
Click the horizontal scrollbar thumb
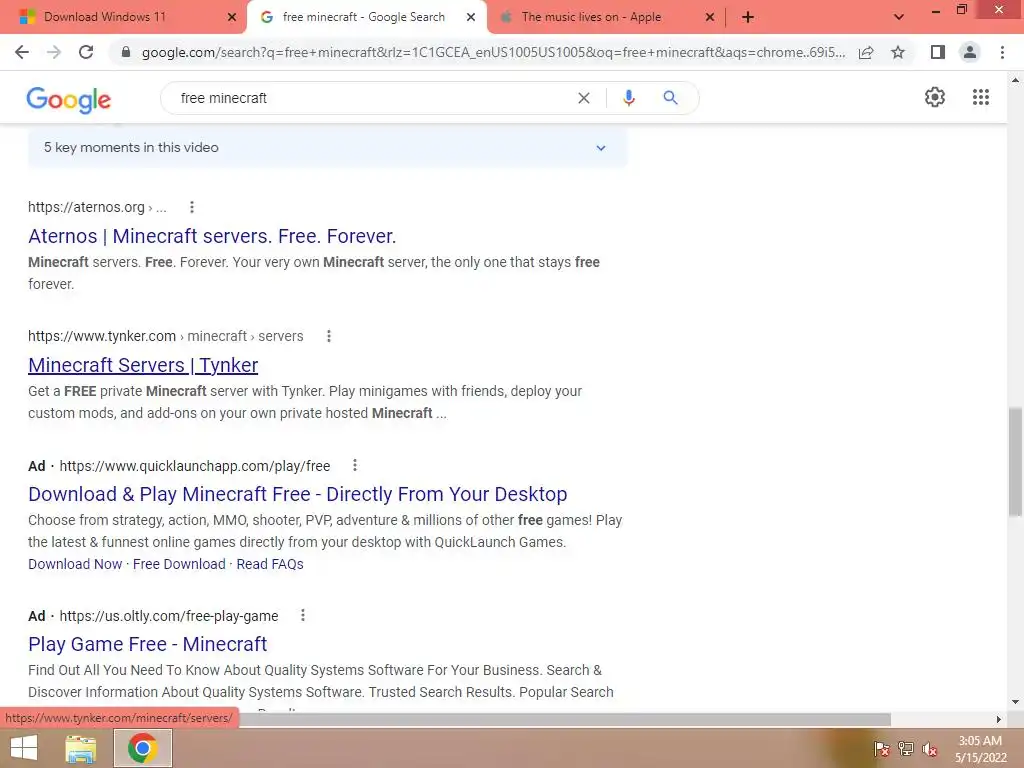tap(564, 719)
